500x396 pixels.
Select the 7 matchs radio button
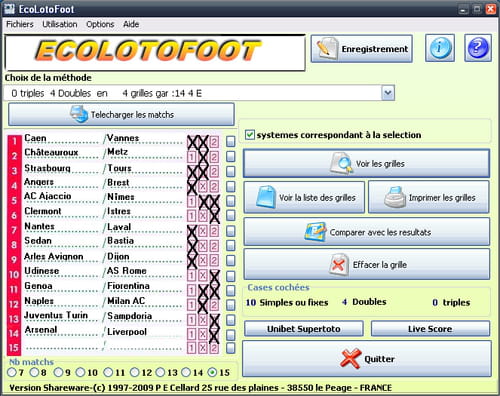click(12, 372)
